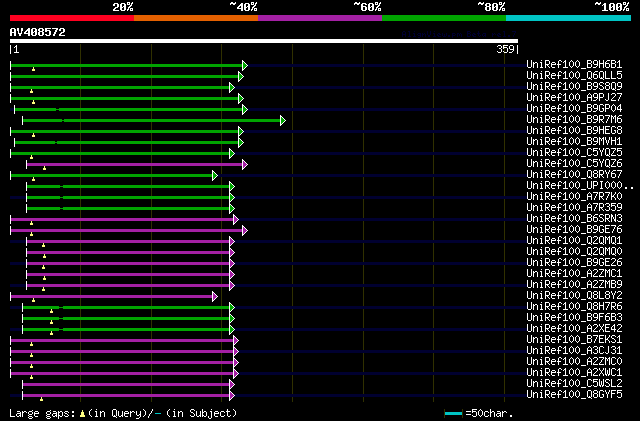Click the orange ~40% identity color segment
The height and width of the screenshot is (421, 640).
(x=196, y=18)
